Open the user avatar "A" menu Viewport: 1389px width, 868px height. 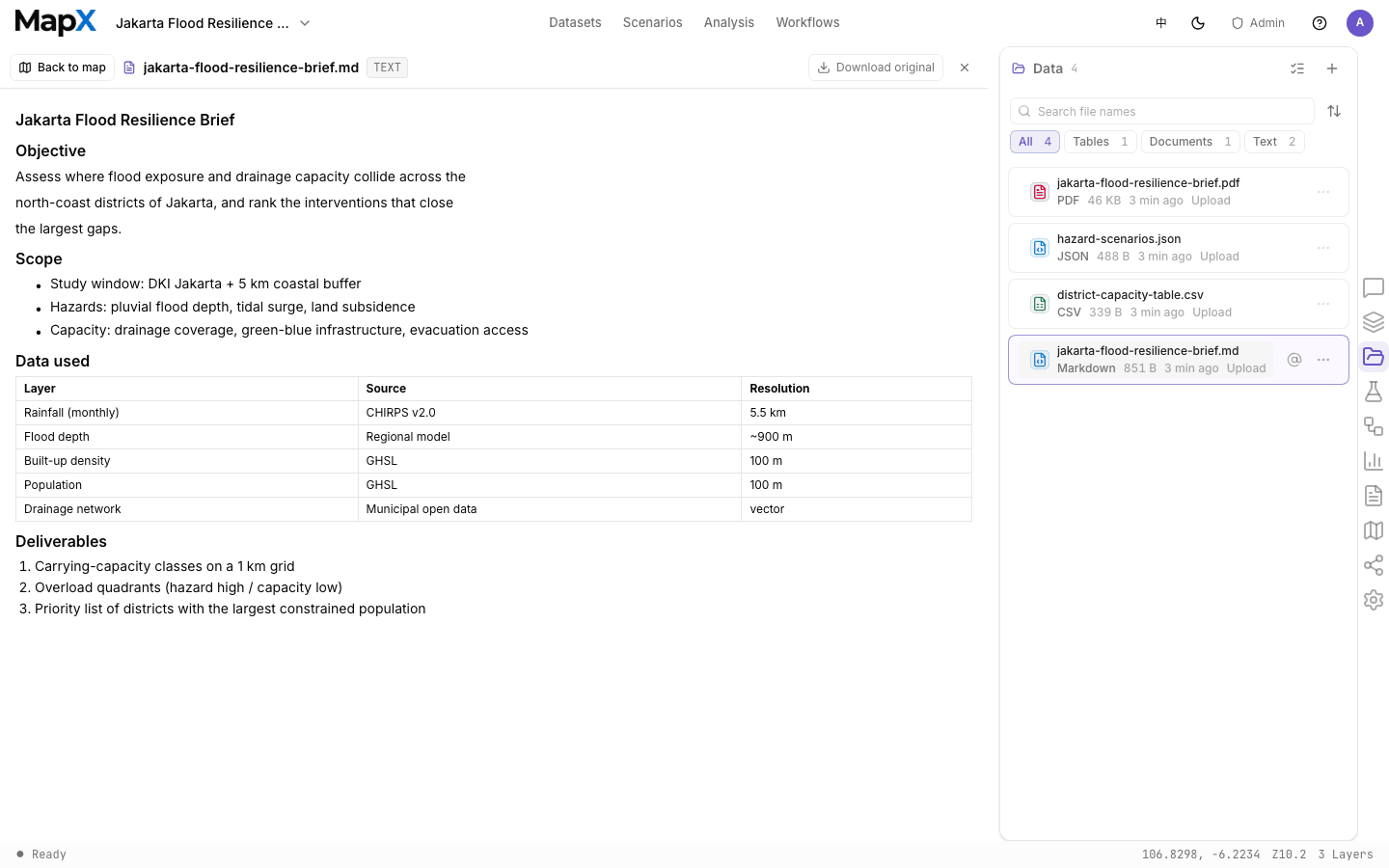(x=1360, y=23)
